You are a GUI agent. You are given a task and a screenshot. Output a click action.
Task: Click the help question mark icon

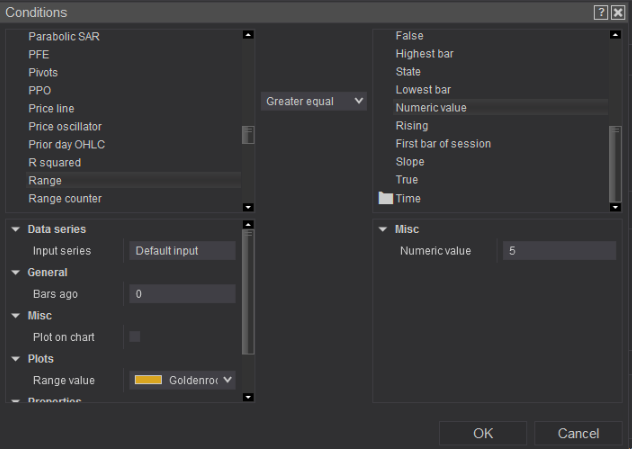coord(600,12)
